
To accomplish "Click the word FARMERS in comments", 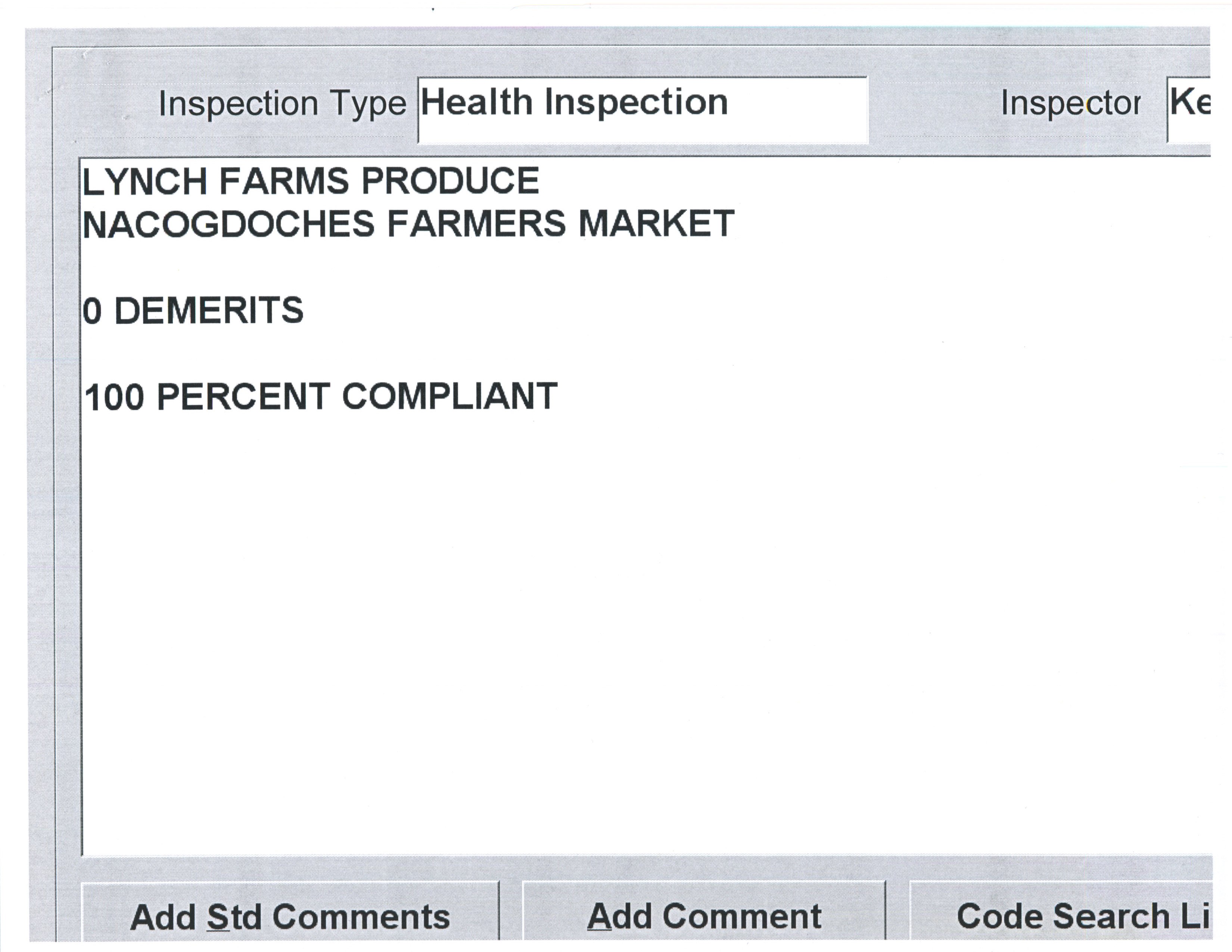I will pyautogui.click(x=476, y=224).
